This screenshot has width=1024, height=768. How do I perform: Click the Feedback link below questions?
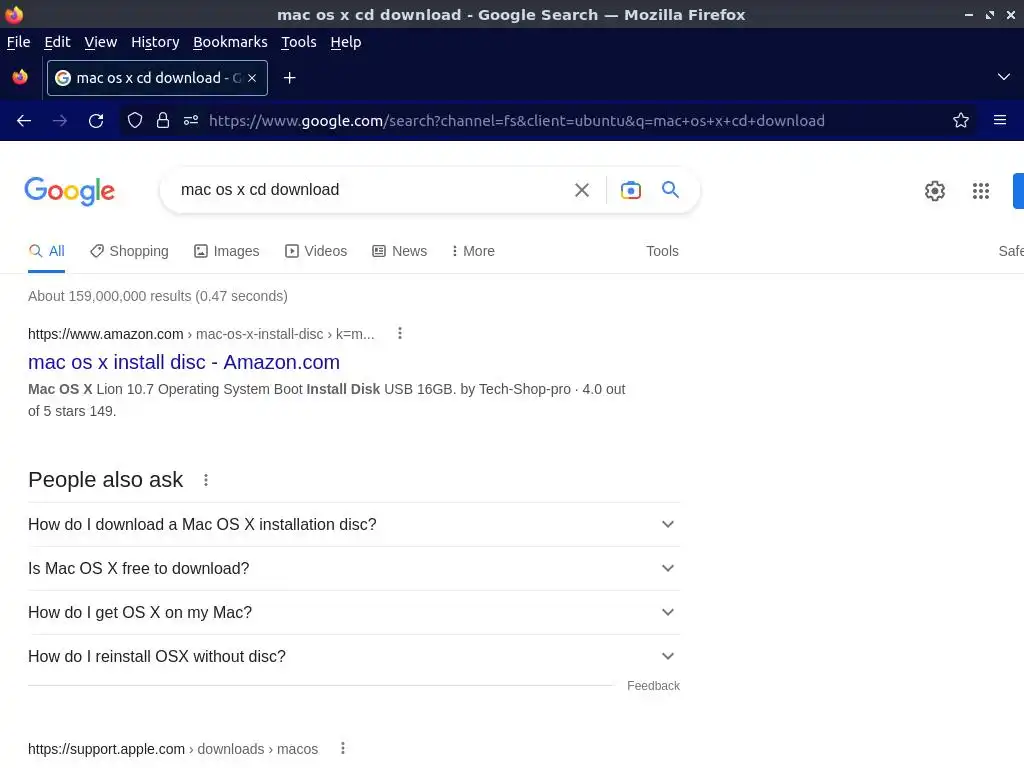click(653, 686)
